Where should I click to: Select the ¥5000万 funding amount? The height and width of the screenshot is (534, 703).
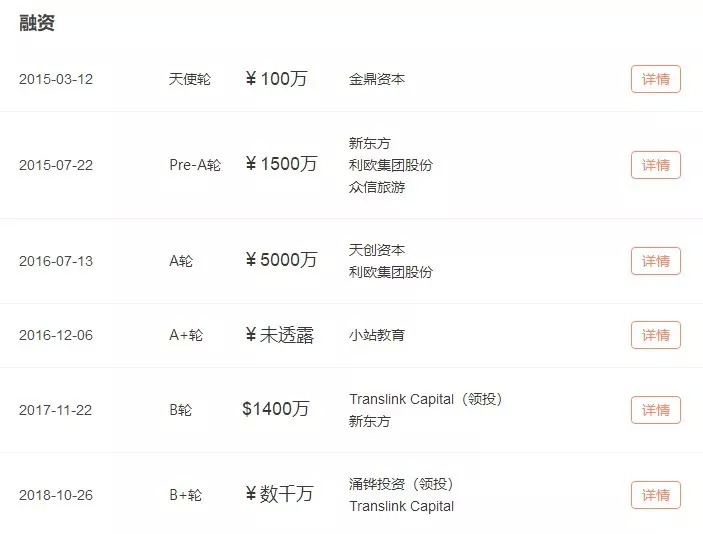(x=280, y=260)
